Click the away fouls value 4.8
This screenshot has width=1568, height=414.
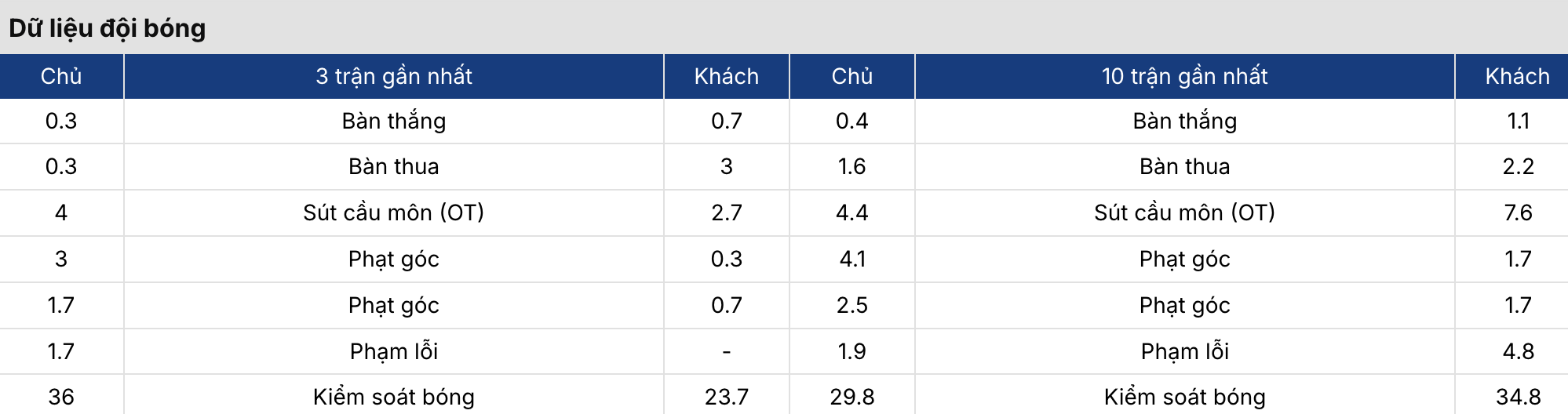click(x=1518, y=351)
